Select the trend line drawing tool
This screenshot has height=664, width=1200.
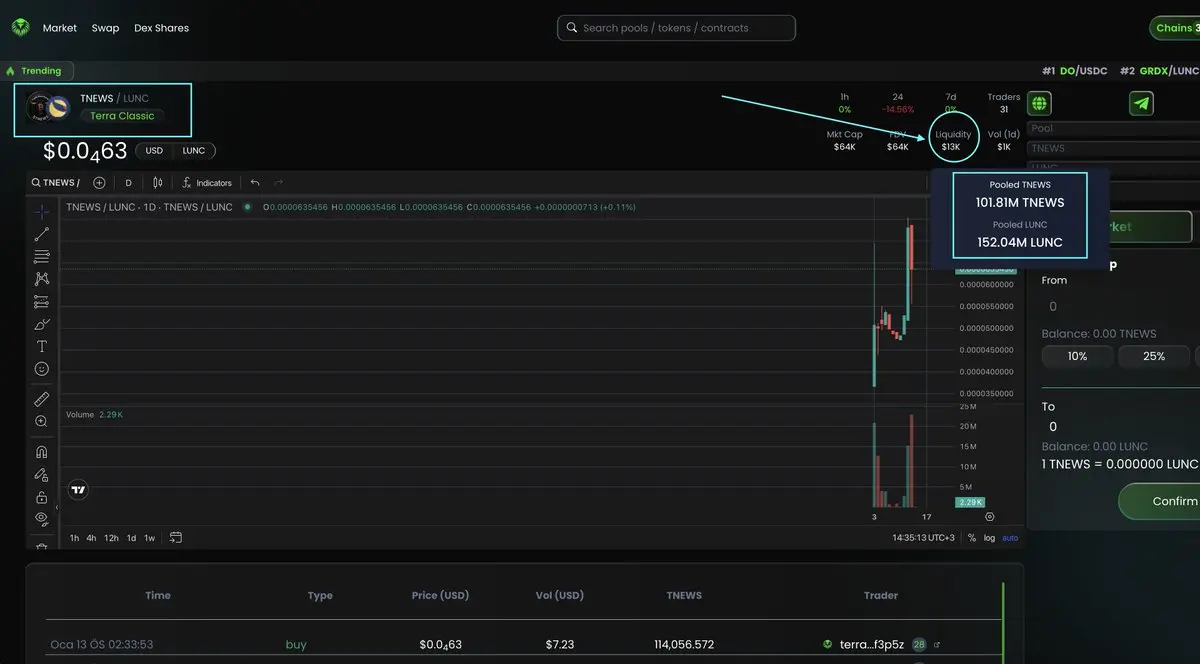(x=42, y=234)
